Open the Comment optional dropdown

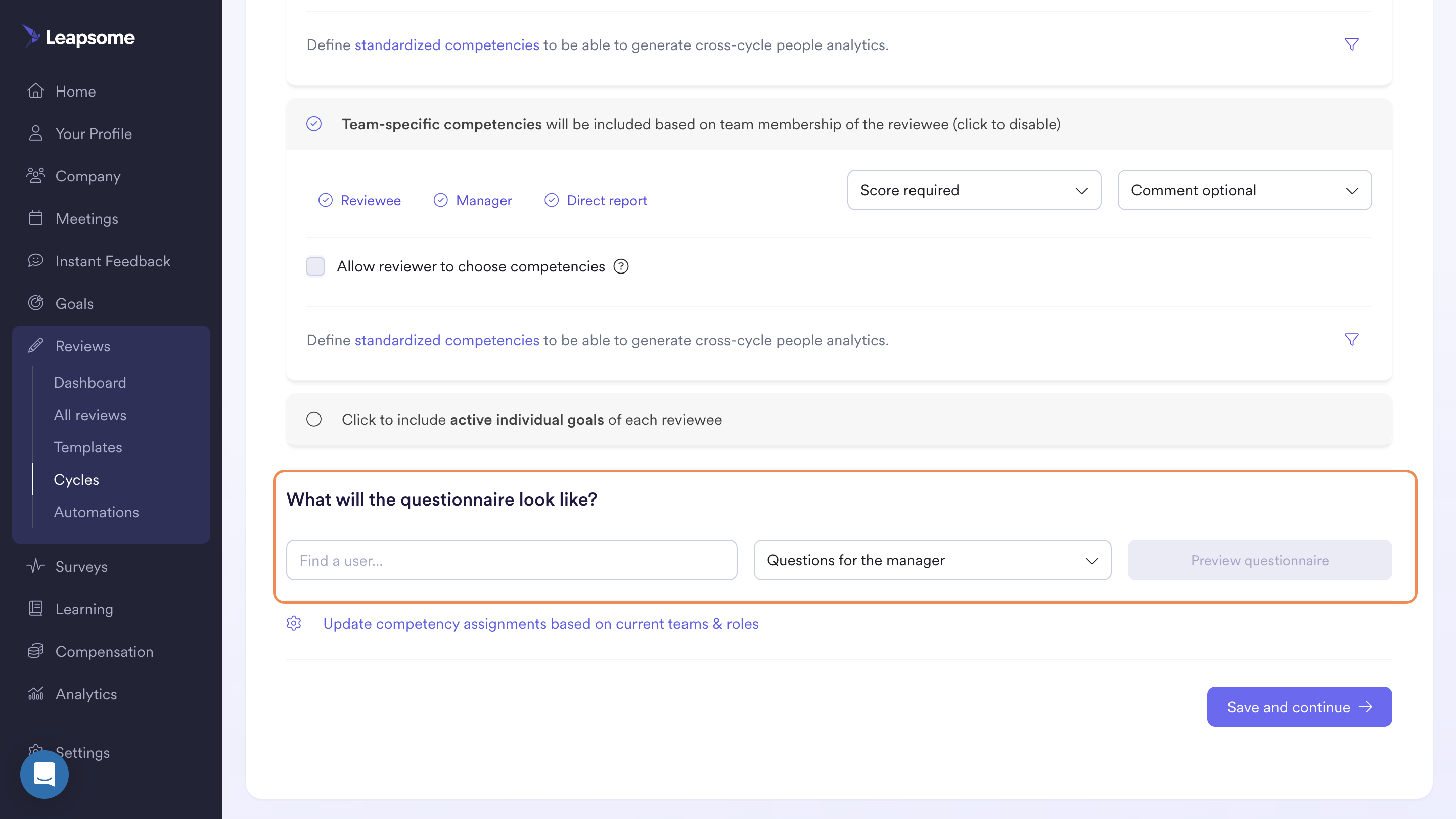coord(1245,190)
